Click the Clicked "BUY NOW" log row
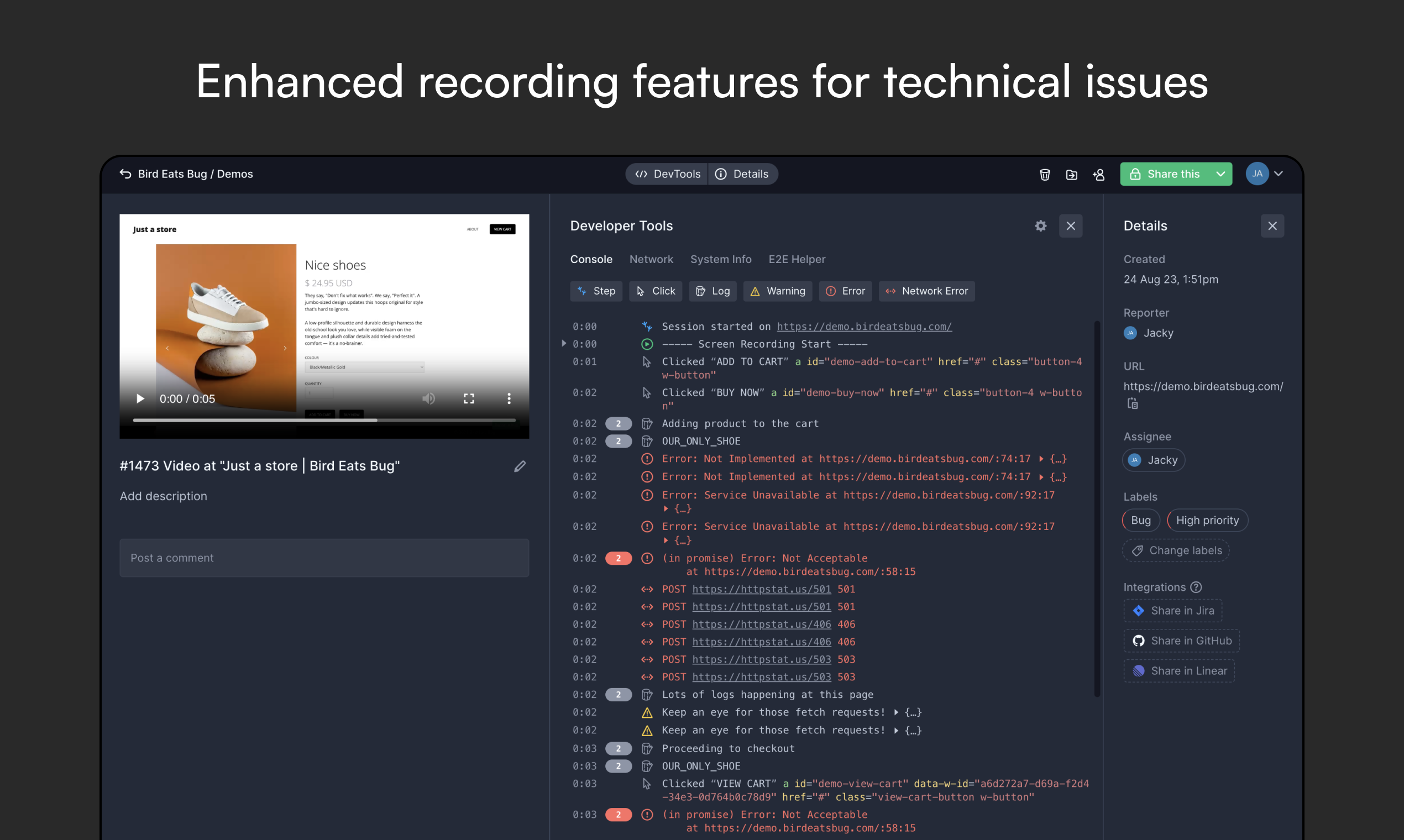This screenshot has height=840, width=1404. pyautogui.click(x=829, y=399)
